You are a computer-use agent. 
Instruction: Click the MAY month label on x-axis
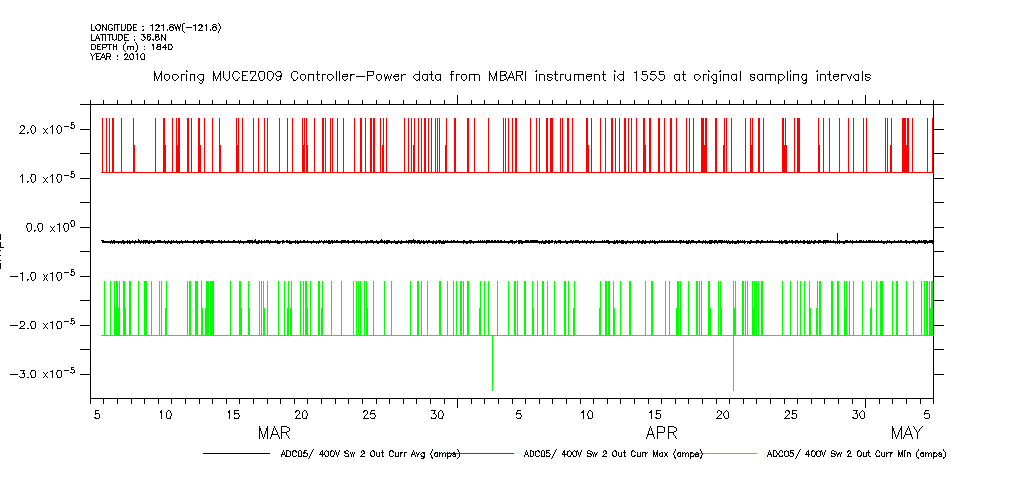tap(906, 433)
